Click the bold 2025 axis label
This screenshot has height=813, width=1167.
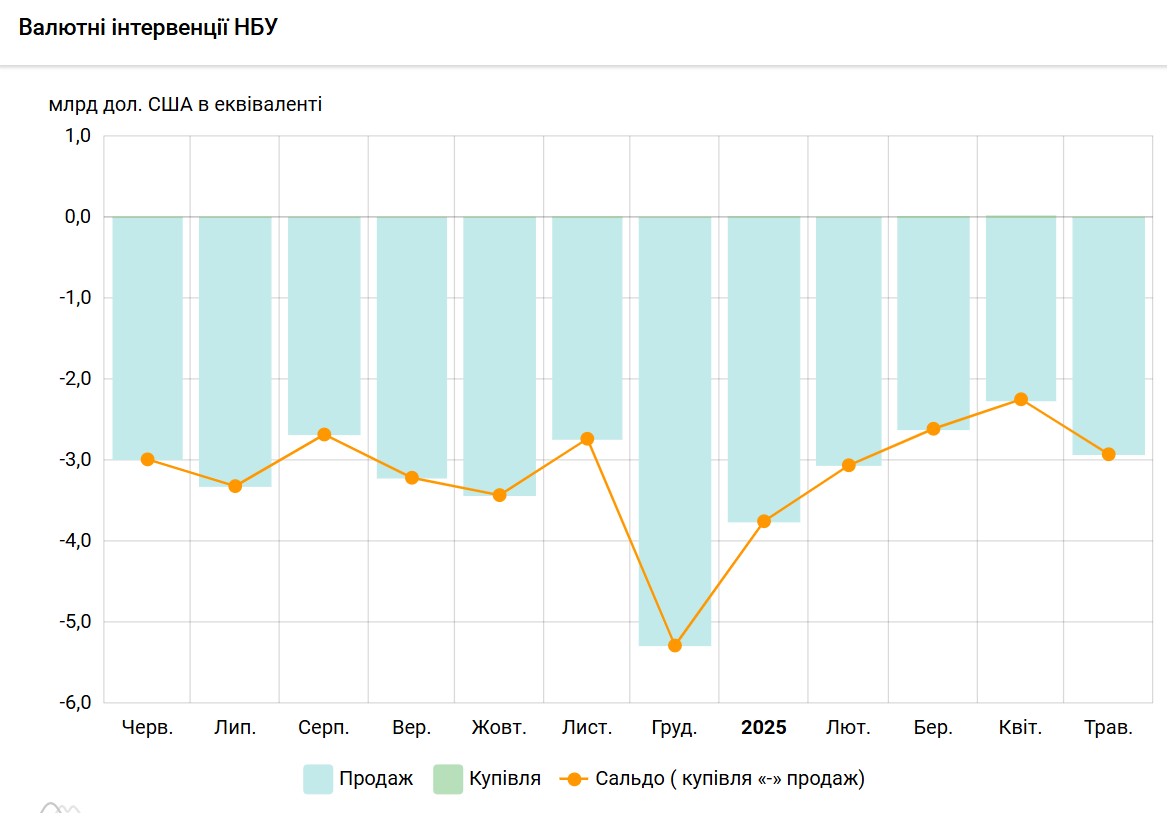764,728
